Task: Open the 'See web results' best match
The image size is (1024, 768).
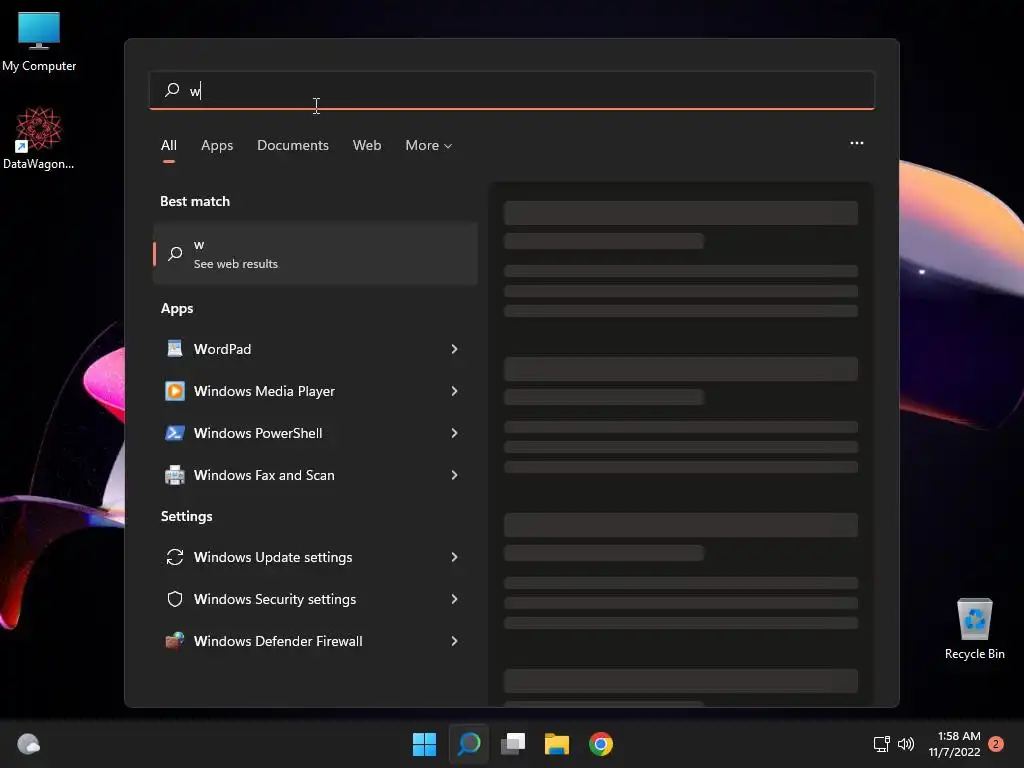Action: click(315, 253)
